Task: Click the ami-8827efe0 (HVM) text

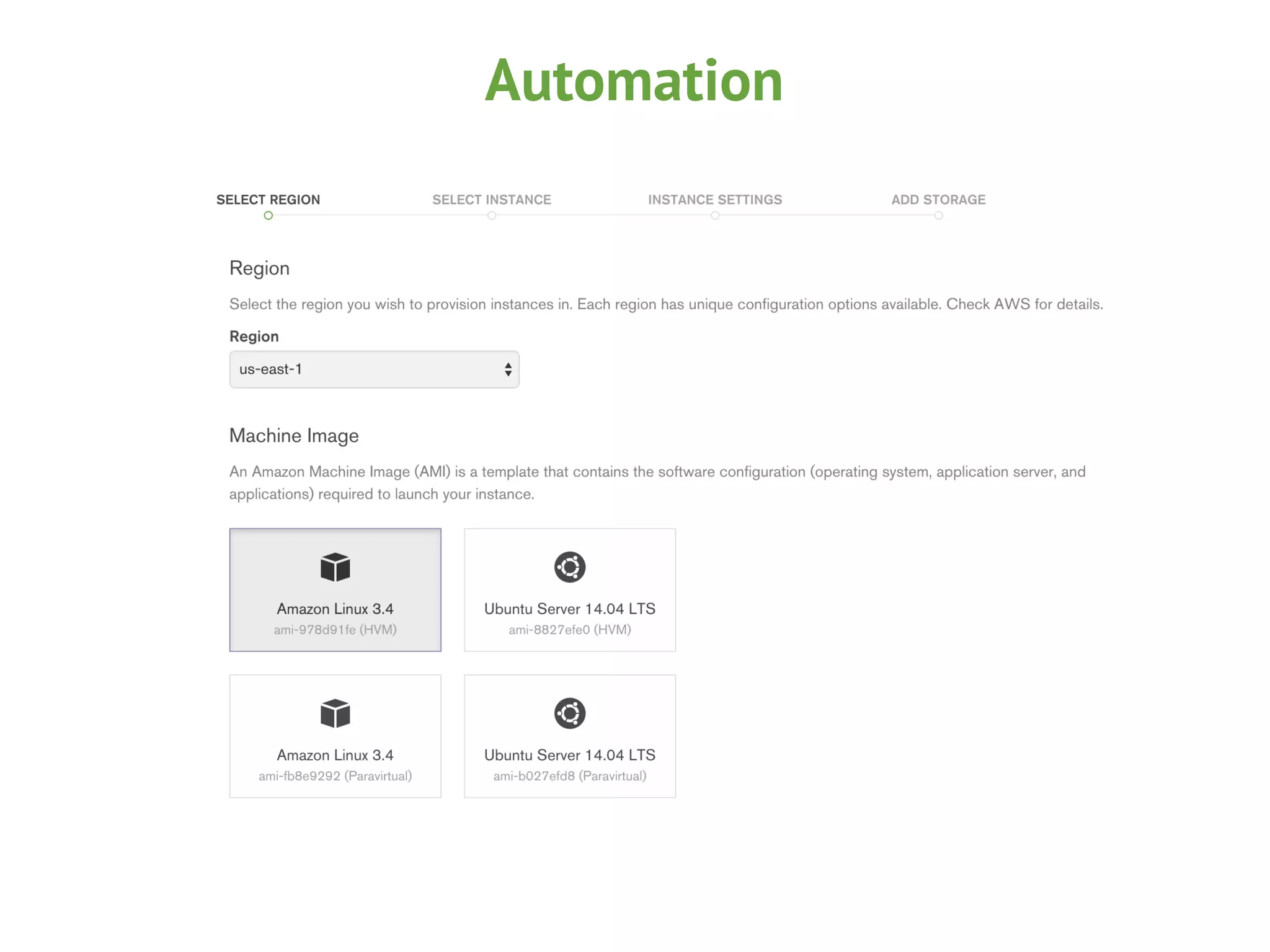Action: [570, 630]
